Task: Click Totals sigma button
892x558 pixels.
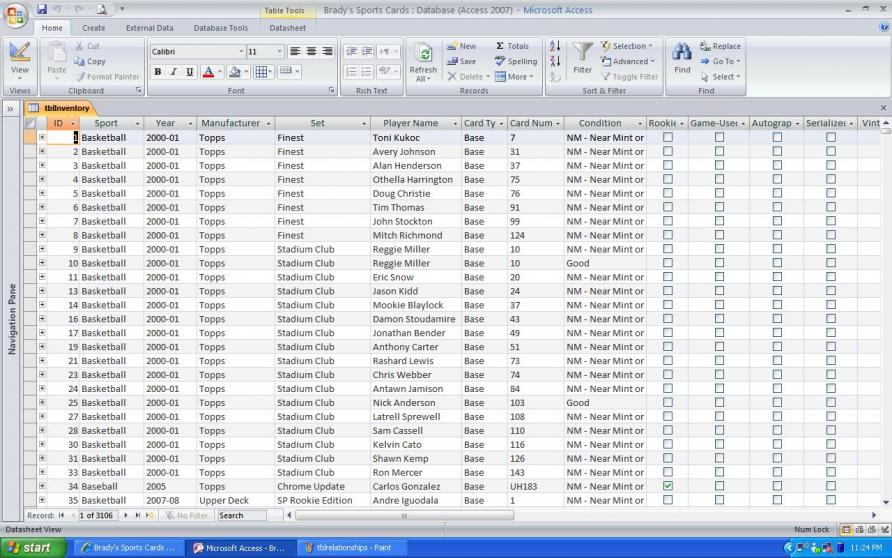Action: tap(512, 46)
